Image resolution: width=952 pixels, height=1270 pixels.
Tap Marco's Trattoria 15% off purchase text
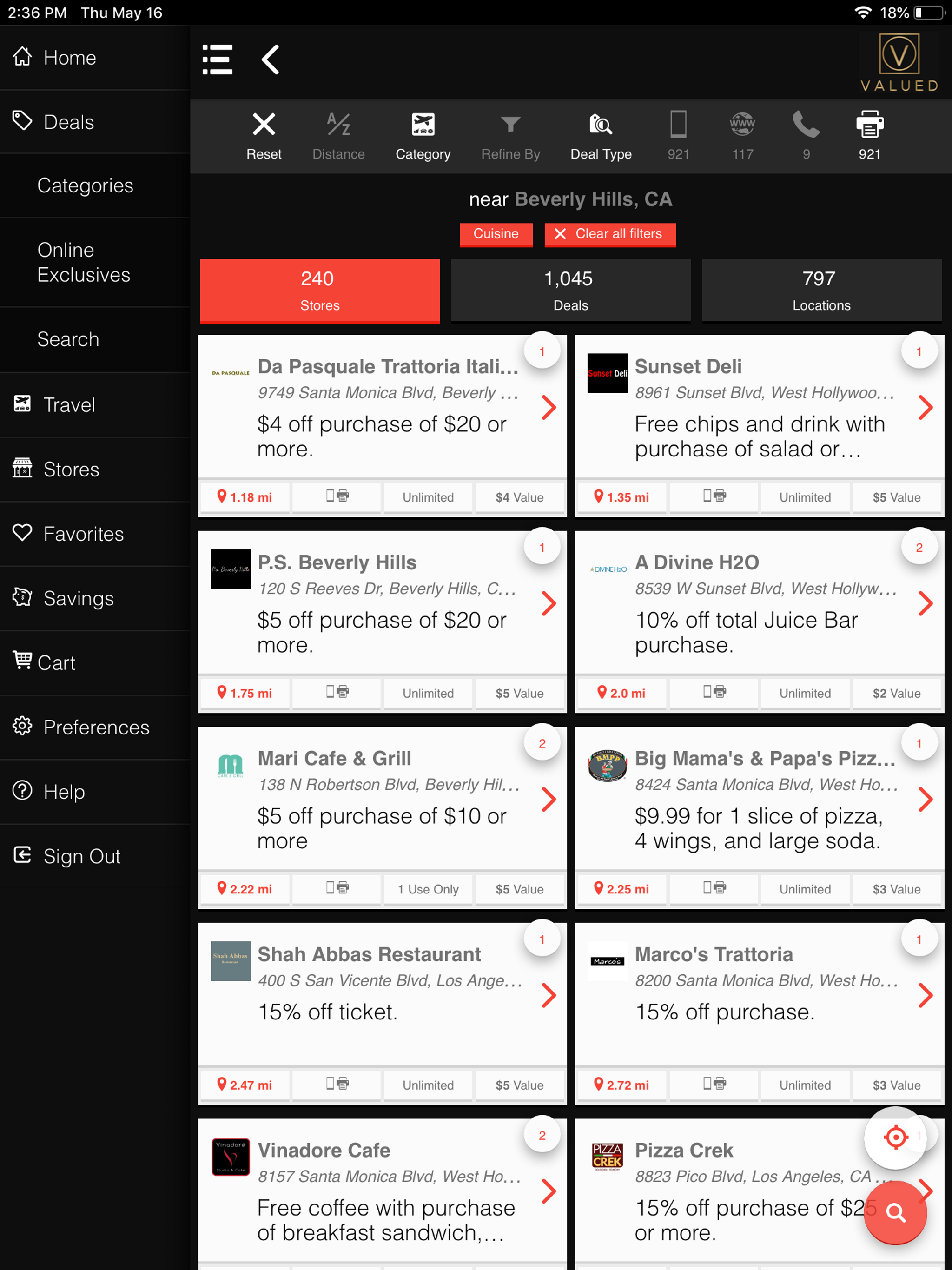point(725,1012)
